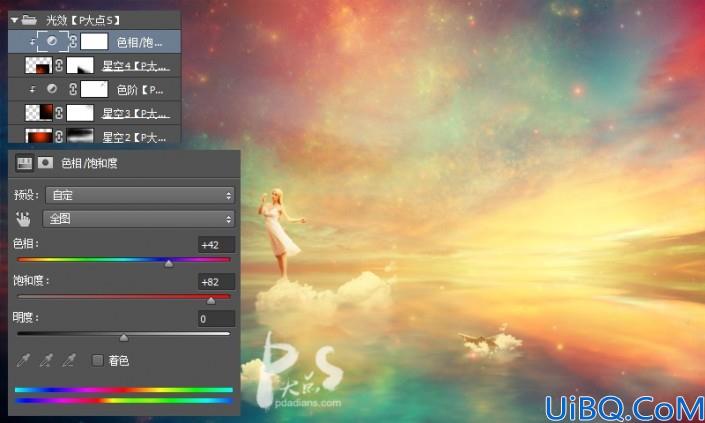Screen dimensions: 705x423
Task: Click the clipping arrow on 色相/饱和度 layer
Action: (x=32, y=42)
